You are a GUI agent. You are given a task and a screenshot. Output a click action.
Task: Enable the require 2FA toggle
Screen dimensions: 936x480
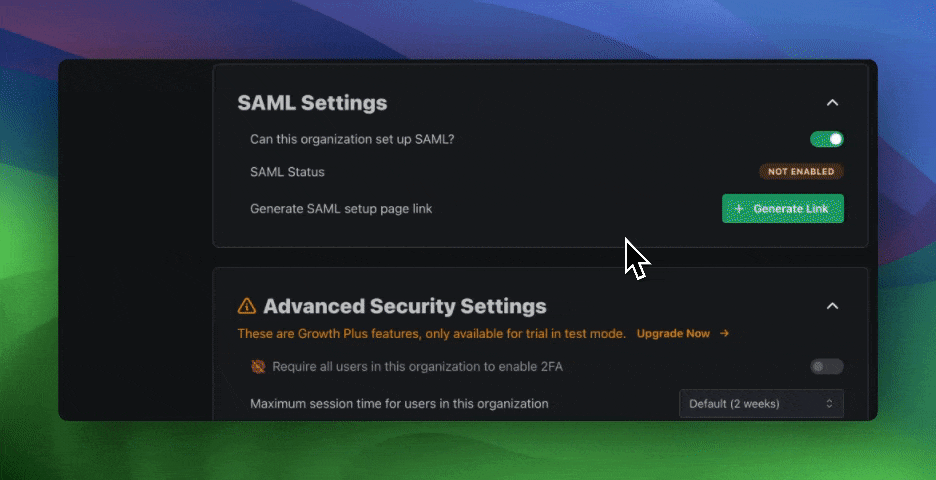click(826, 367)
